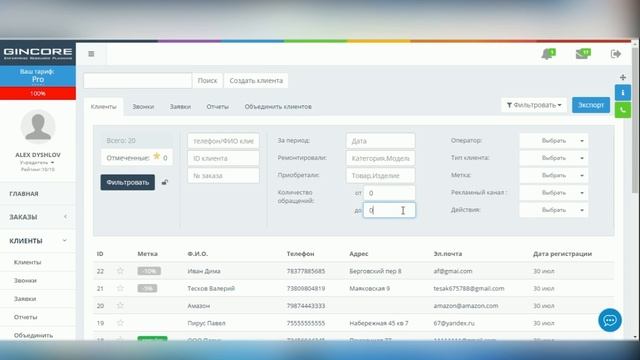640x360 pixels.
Task: Open the notifications bell icon
Action: click(x=548, y=54)
